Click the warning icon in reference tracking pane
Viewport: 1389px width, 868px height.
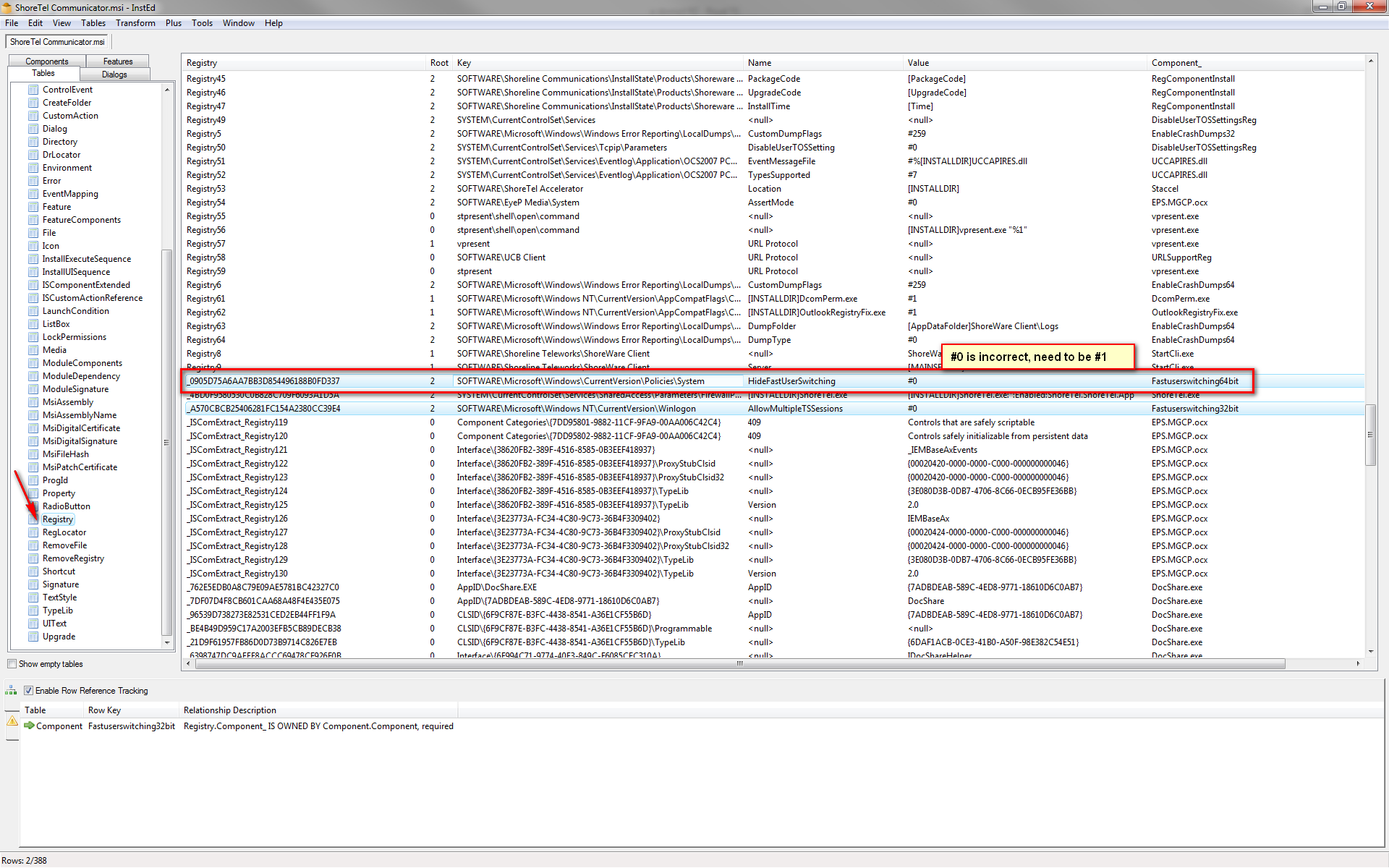click(12, 721)
